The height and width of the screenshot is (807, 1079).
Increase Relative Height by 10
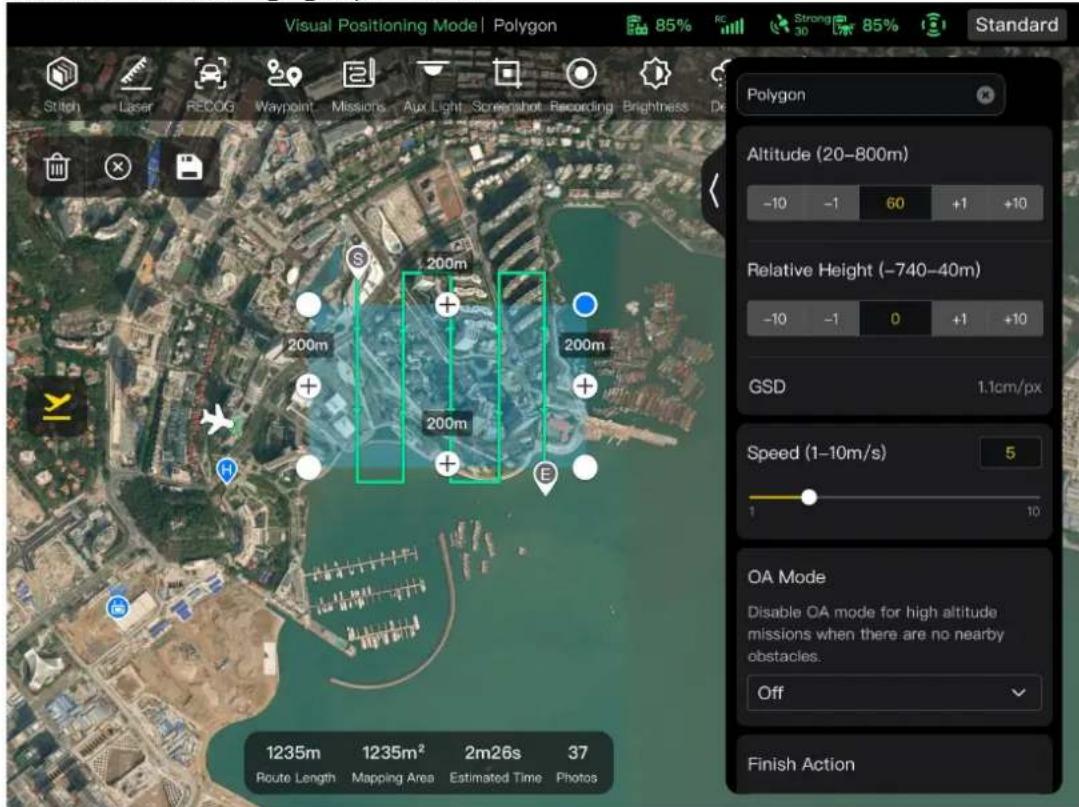click(x=1015, y=319)
